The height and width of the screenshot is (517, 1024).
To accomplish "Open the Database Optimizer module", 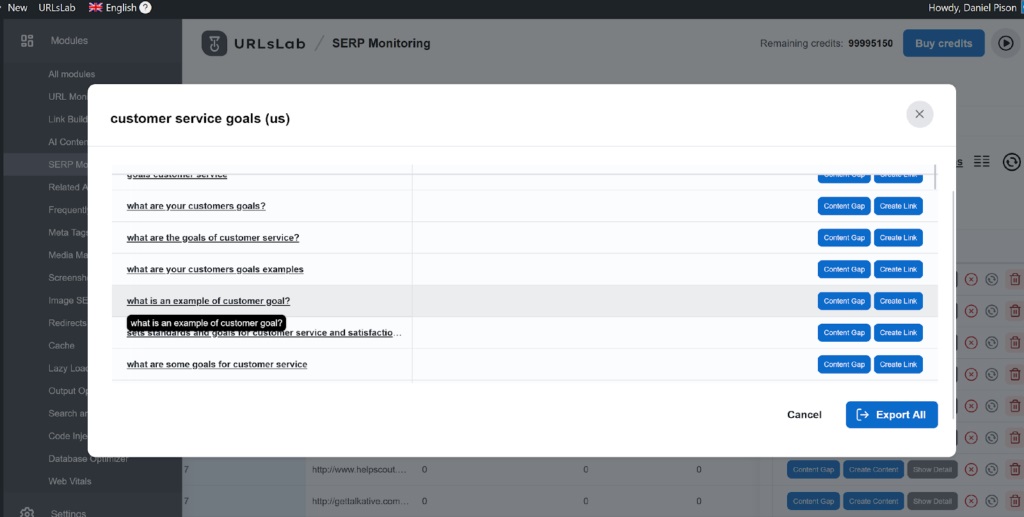I will [88, 459].
